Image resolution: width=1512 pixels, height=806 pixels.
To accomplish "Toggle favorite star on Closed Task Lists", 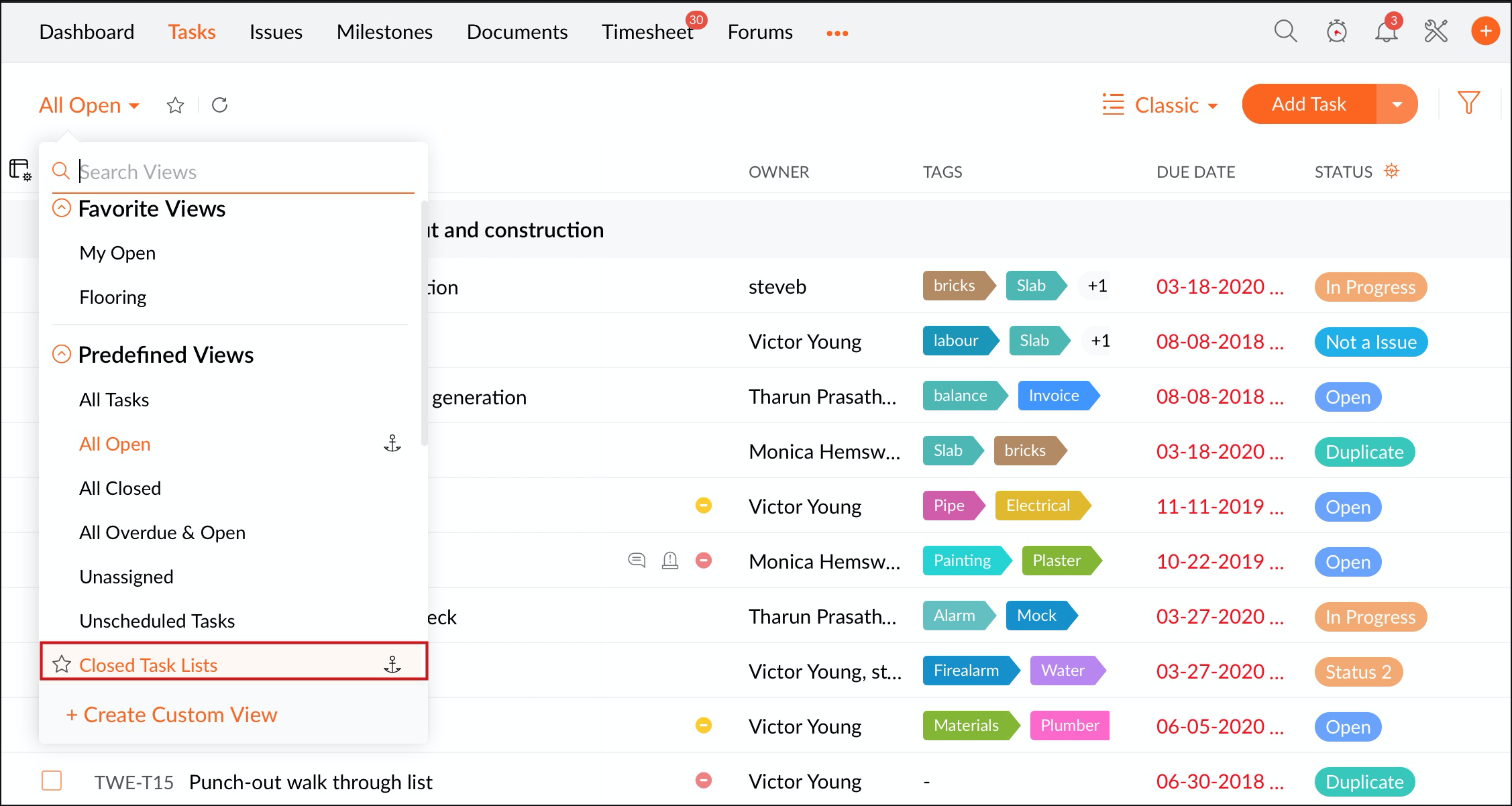I will coord(62,664).
